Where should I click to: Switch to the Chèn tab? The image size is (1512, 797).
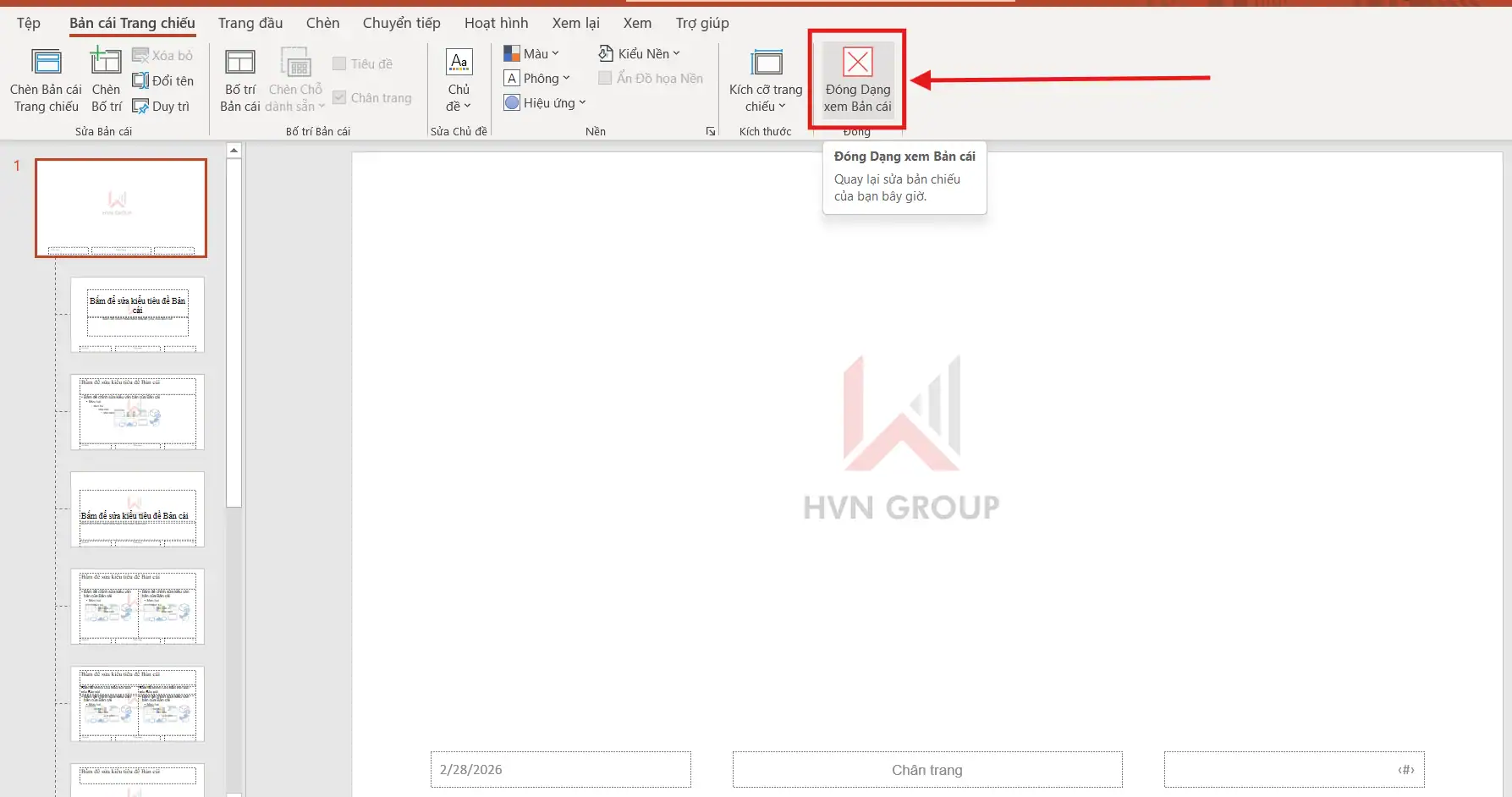322,23
